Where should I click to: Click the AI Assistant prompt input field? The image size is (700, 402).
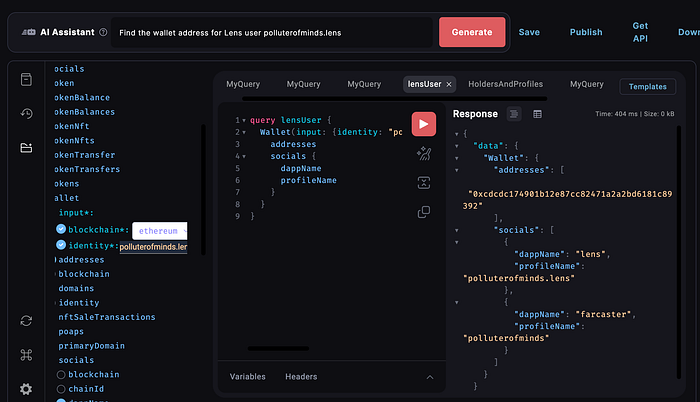coord(270,32)
